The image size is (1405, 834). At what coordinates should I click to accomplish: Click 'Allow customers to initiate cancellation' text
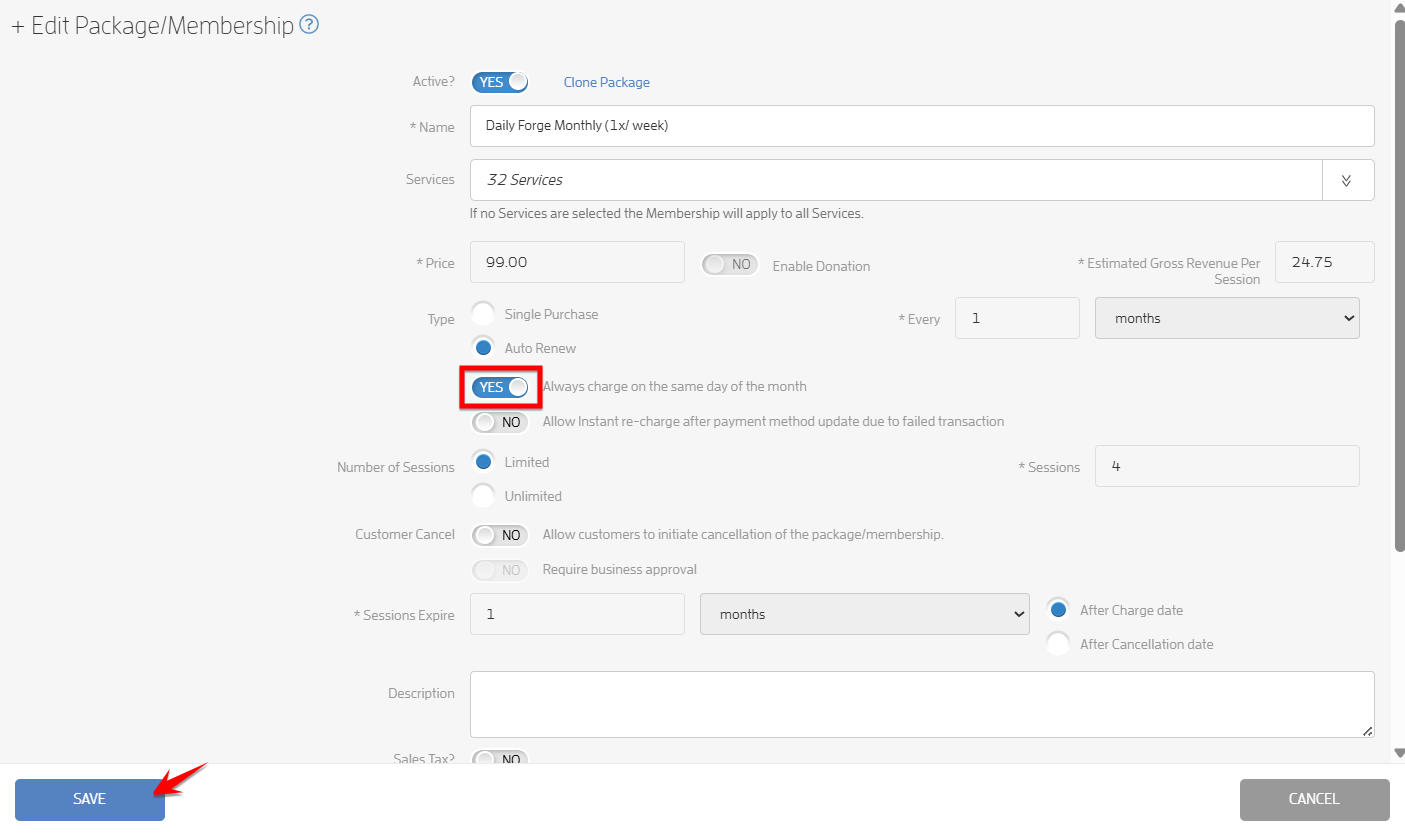pos(743,534)
